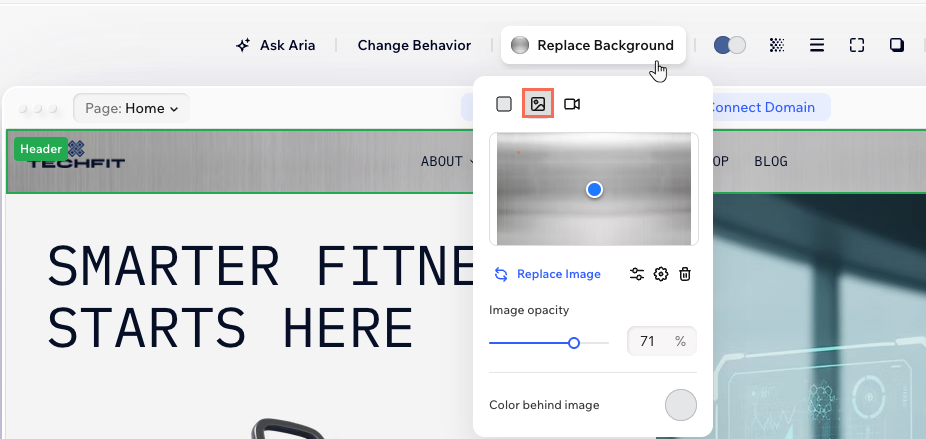Open the image adjust sliders icon
The height and width of the screenshot is (439, 926).
click(637, 274)
